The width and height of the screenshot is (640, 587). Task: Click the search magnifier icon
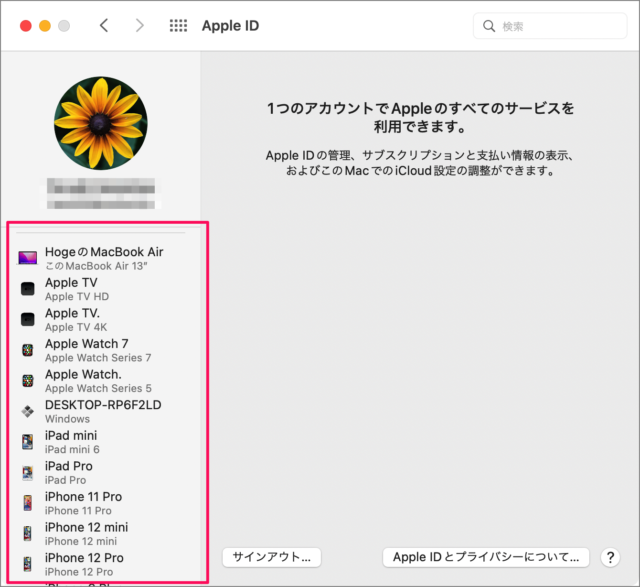(x=489, y=26)
